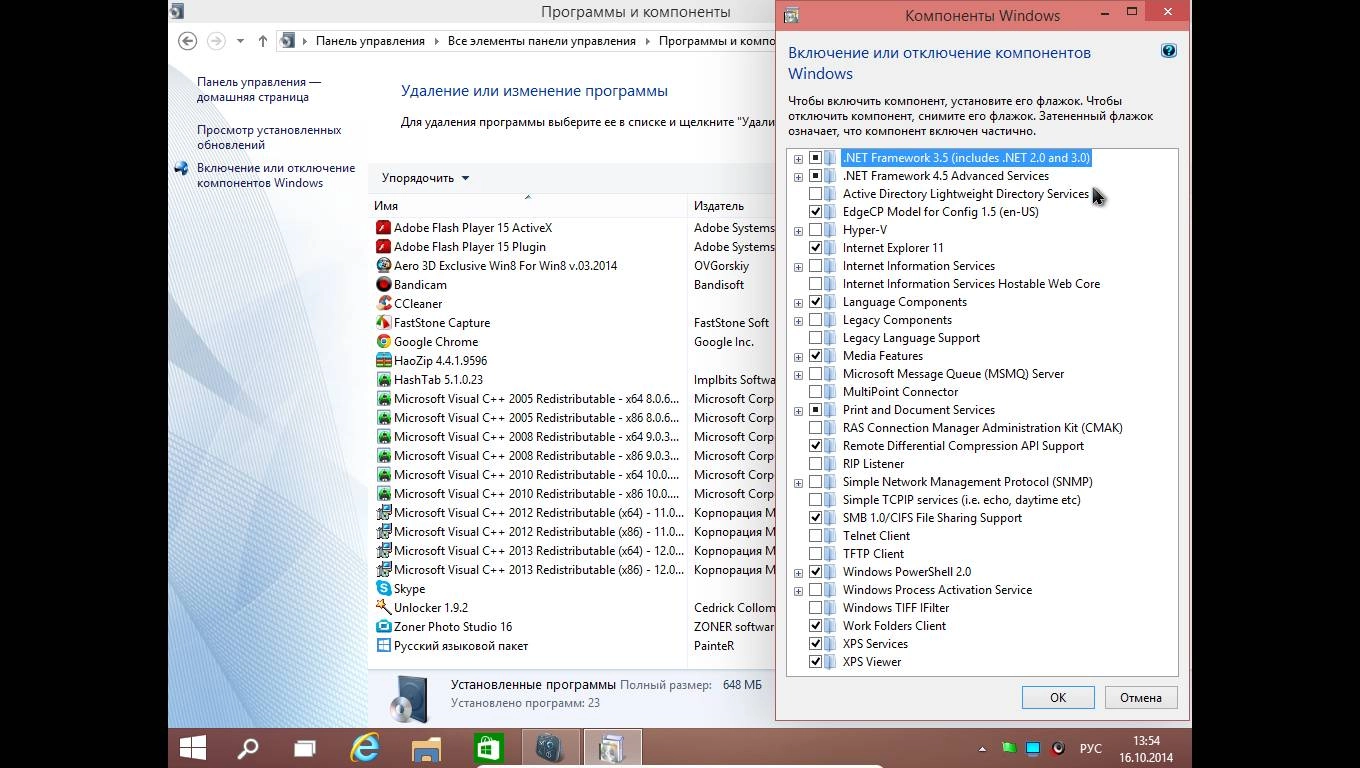Open Включение или отключение компонентов Windows link
The image size is (1360, 768).
point(276,175)
